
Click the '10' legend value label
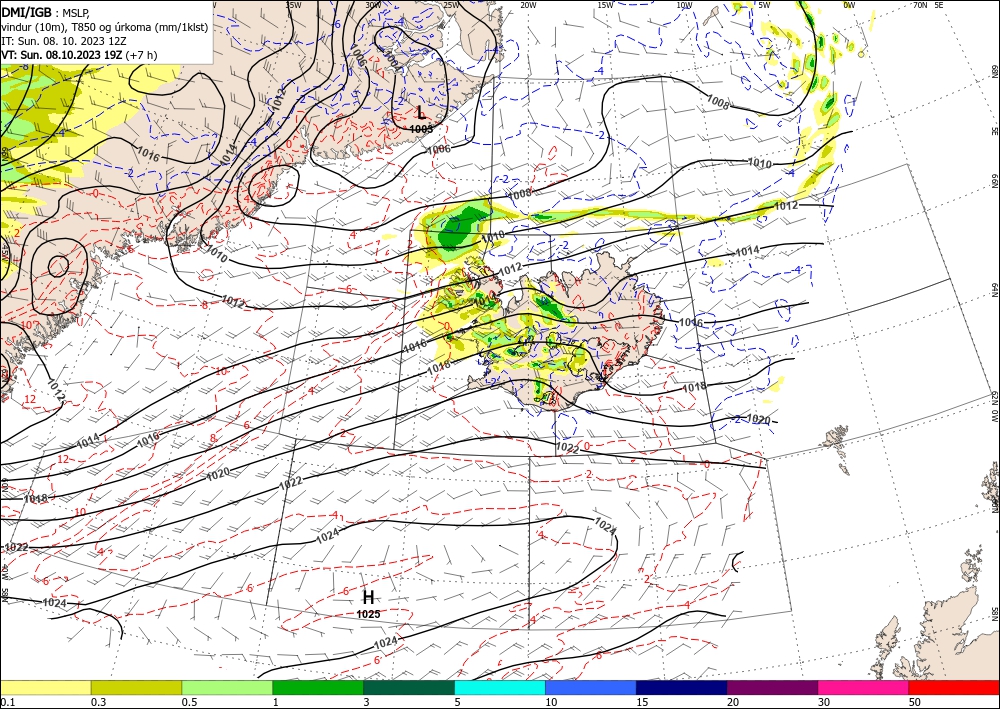[x=551, y=702]
